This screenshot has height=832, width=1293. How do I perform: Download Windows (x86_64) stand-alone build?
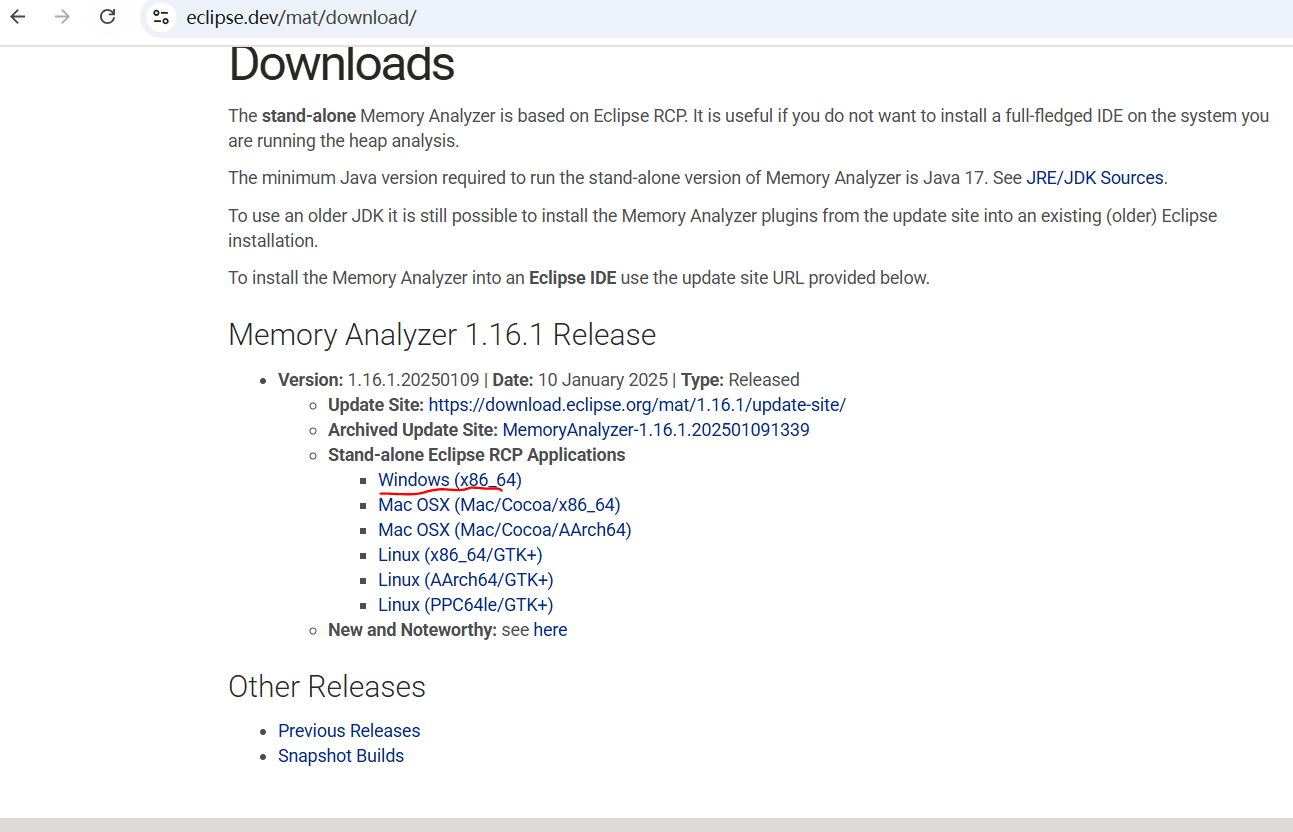[x=450, y=480]
